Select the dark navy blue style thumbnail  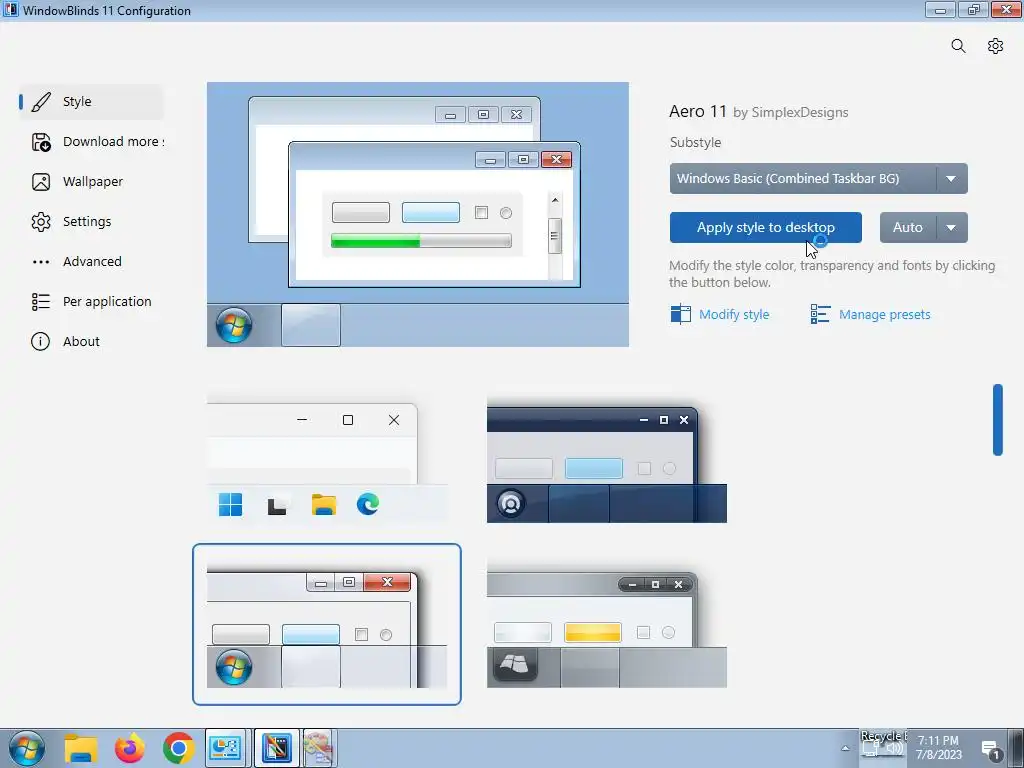pyautogui.click(x=607, y=462)
